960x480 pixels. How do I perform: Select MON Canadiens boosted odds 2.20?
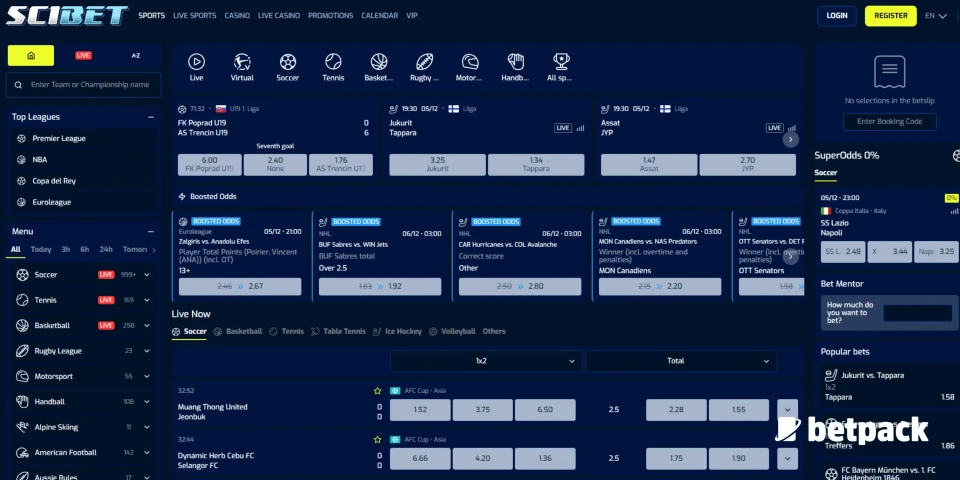(660, 287)
